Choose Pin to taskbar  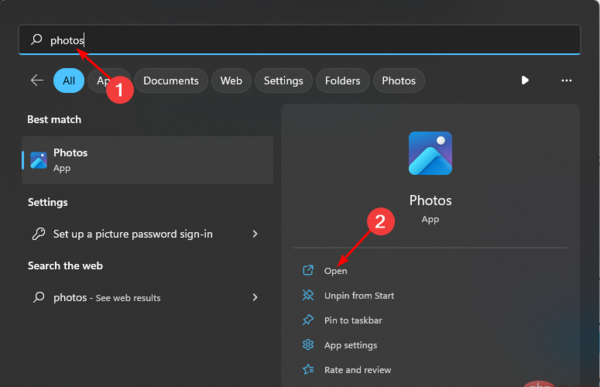[x=353, y=320]
